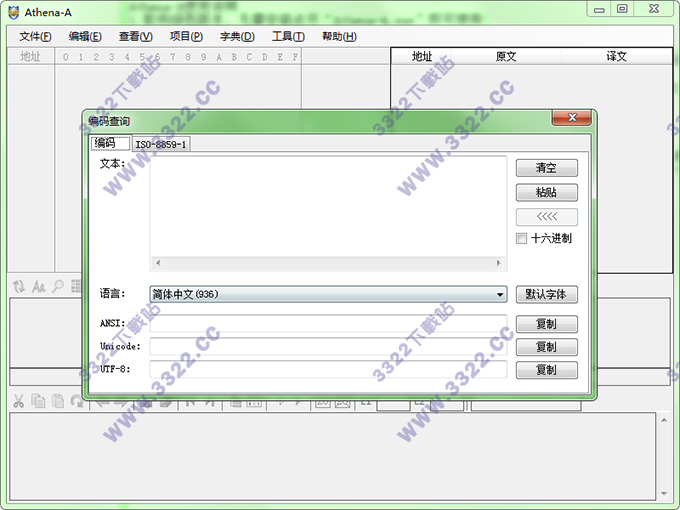Click the Aa case toggle icon
This screenshot has width=680, height=510.
[39, 286]
